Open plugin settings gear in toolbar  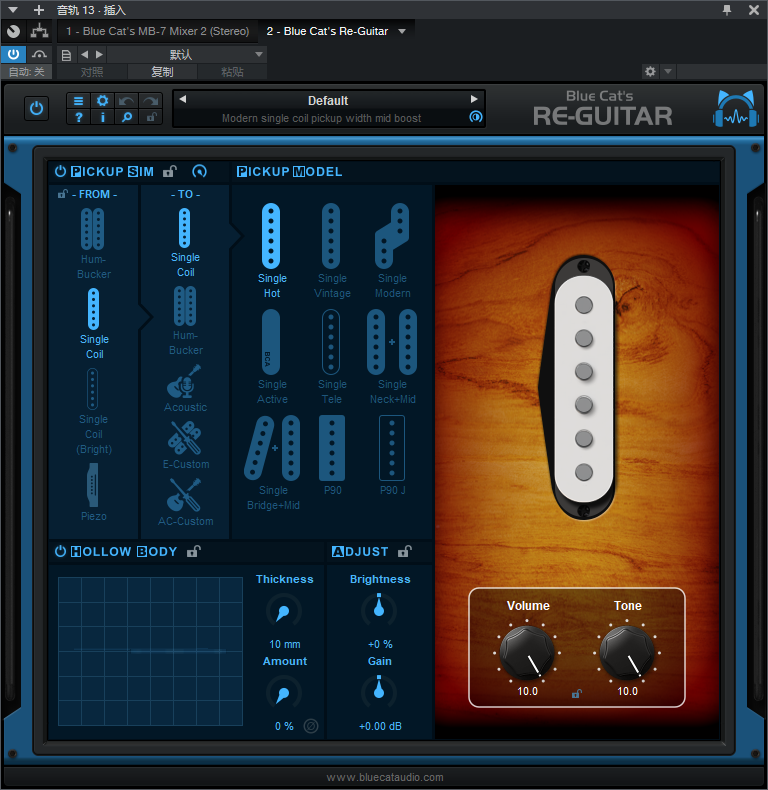[x=102, y=101]
